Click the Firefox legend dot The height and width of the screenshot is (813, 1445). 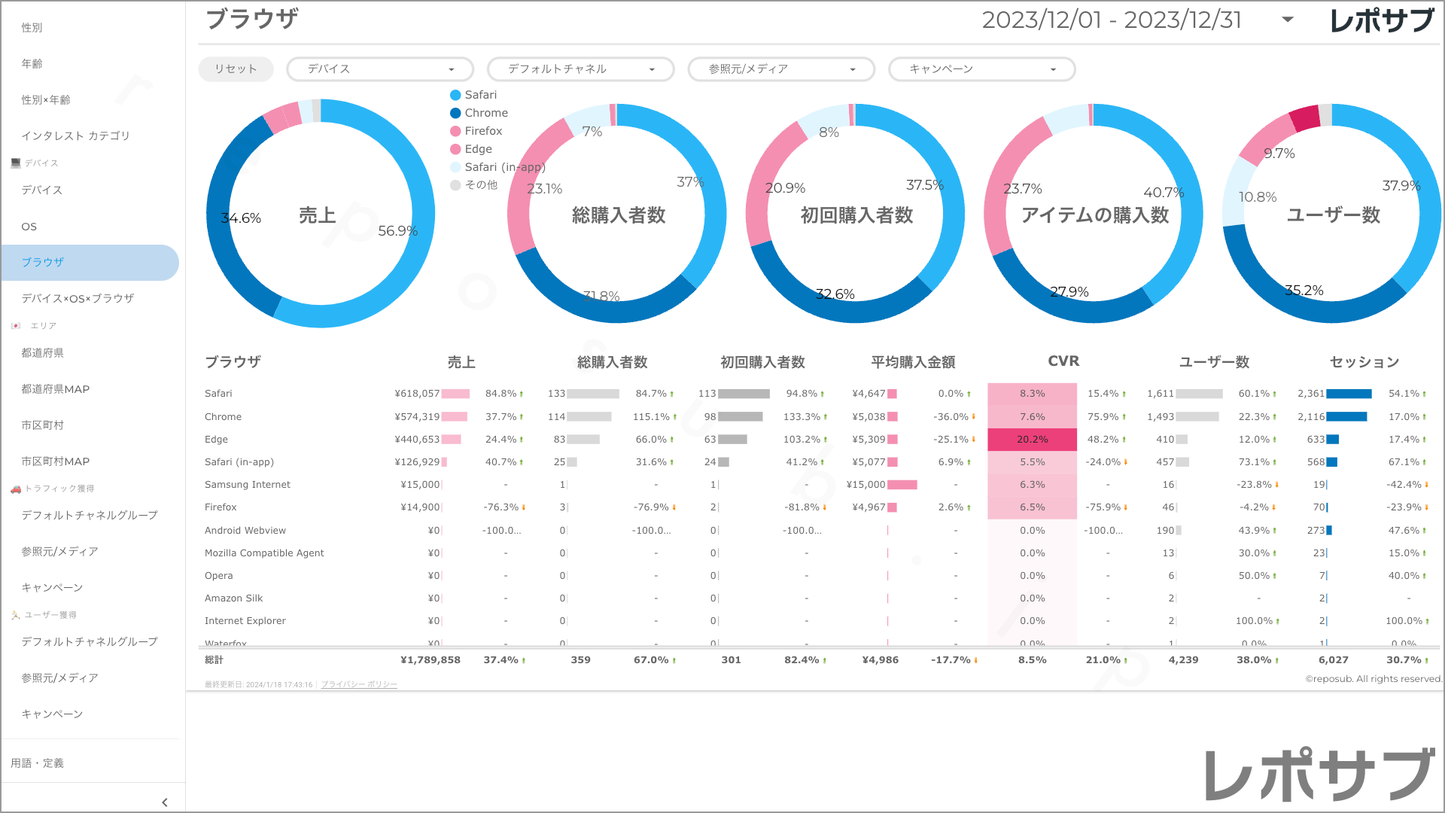(456, 131)
